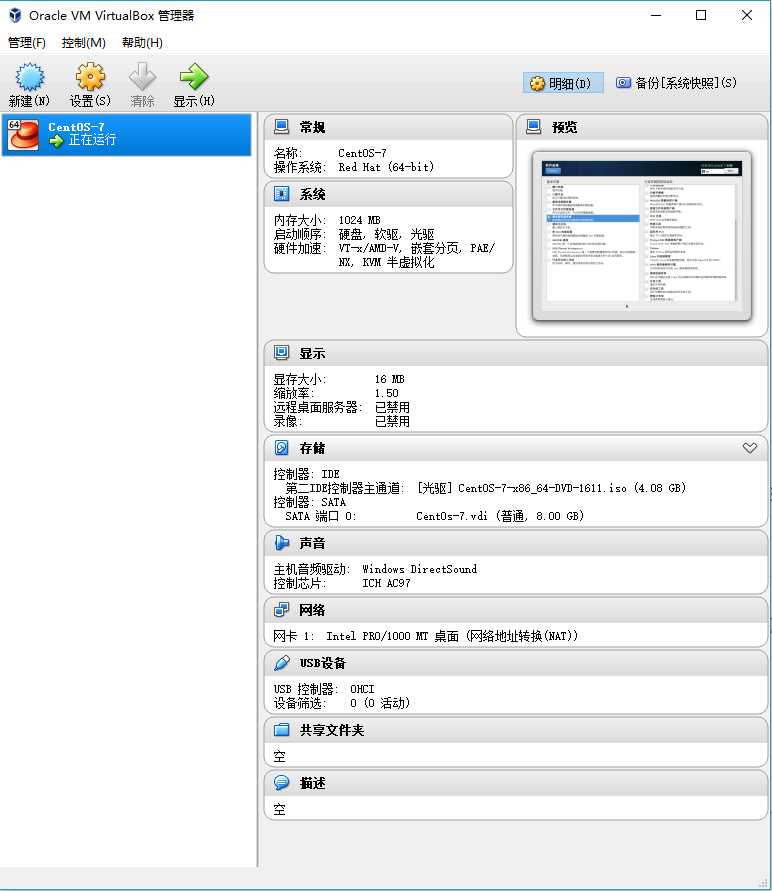Click the Windows DirectSound audio driver value
The image size is (772, 891).
pyautogui.click(x=420, y=569)
